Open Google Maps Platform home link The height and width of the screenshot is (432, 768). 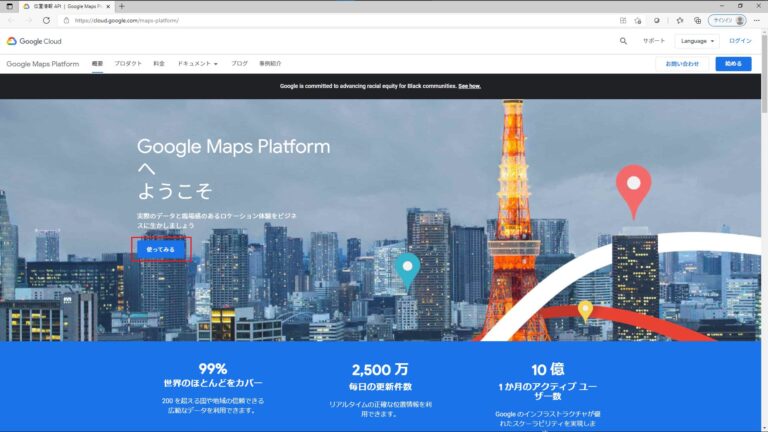click(43, 64)
